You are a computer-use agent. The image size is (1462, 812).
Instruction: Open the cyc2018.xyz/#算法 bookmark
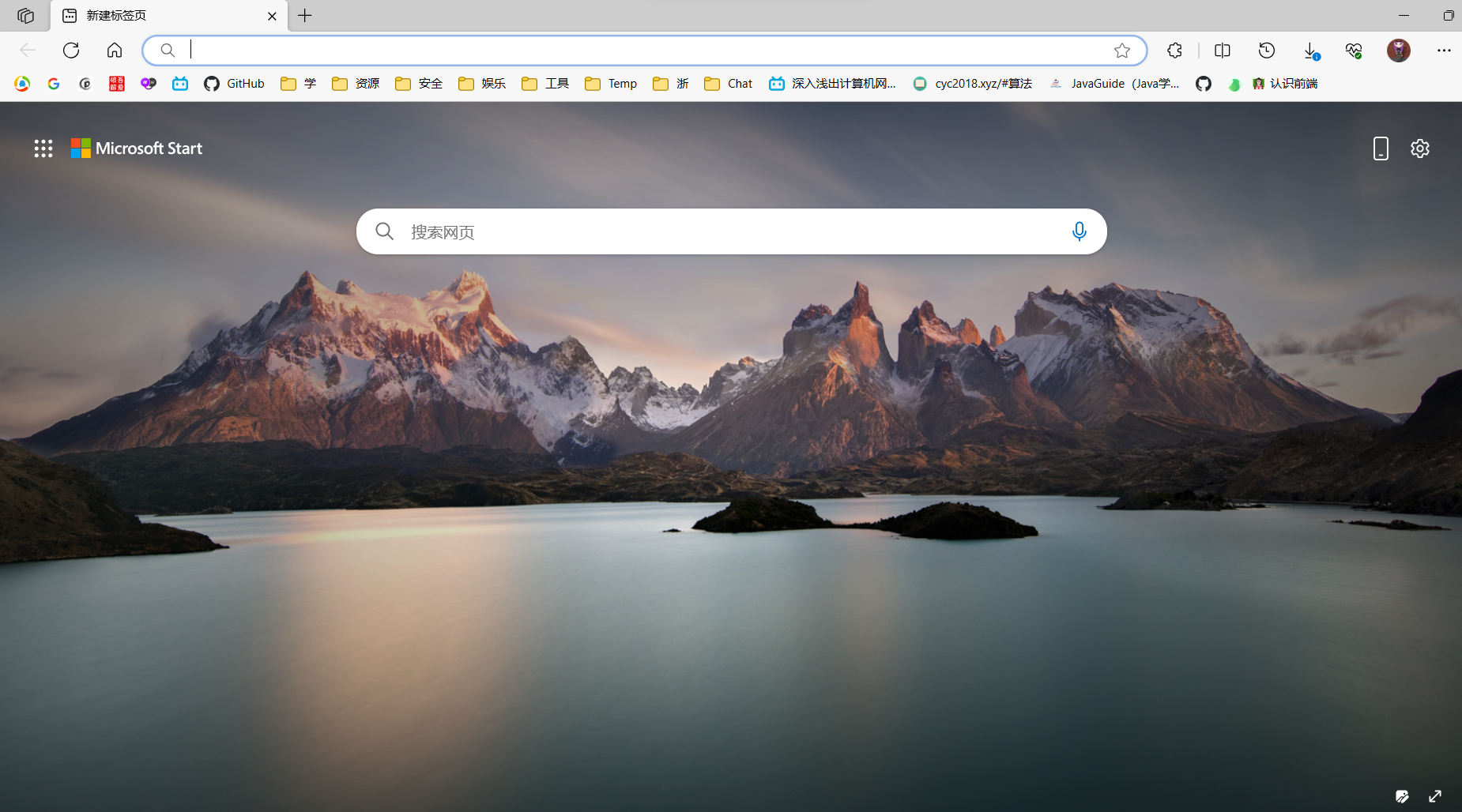(972, 84)
